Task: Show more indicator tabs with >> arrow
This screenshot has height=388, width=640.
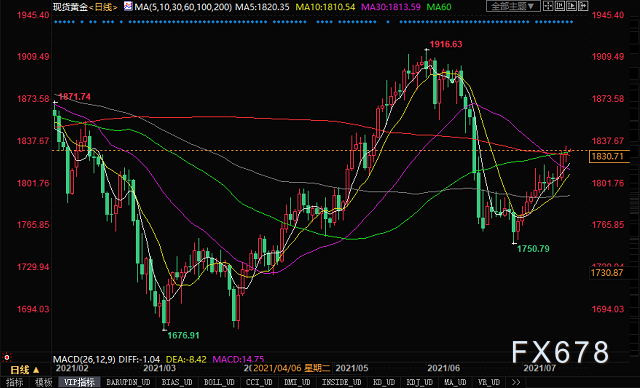Action: pos(516,382)
